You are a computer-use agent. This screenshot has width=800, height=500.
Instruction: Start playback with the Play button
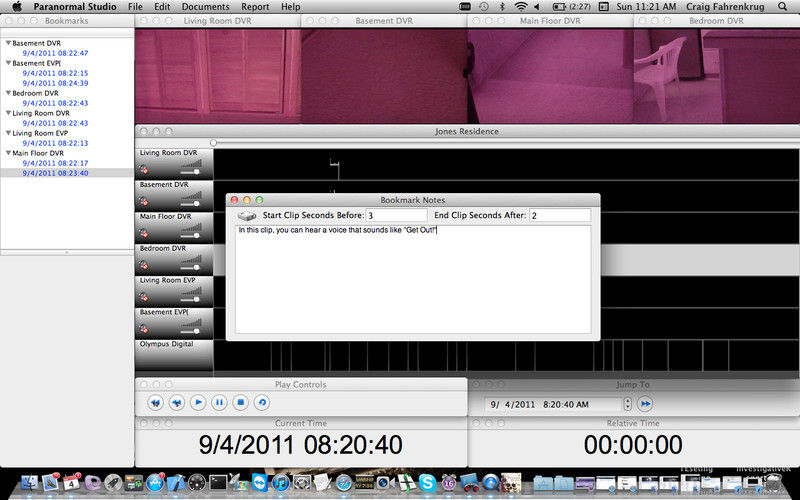(x=198, y=403)
